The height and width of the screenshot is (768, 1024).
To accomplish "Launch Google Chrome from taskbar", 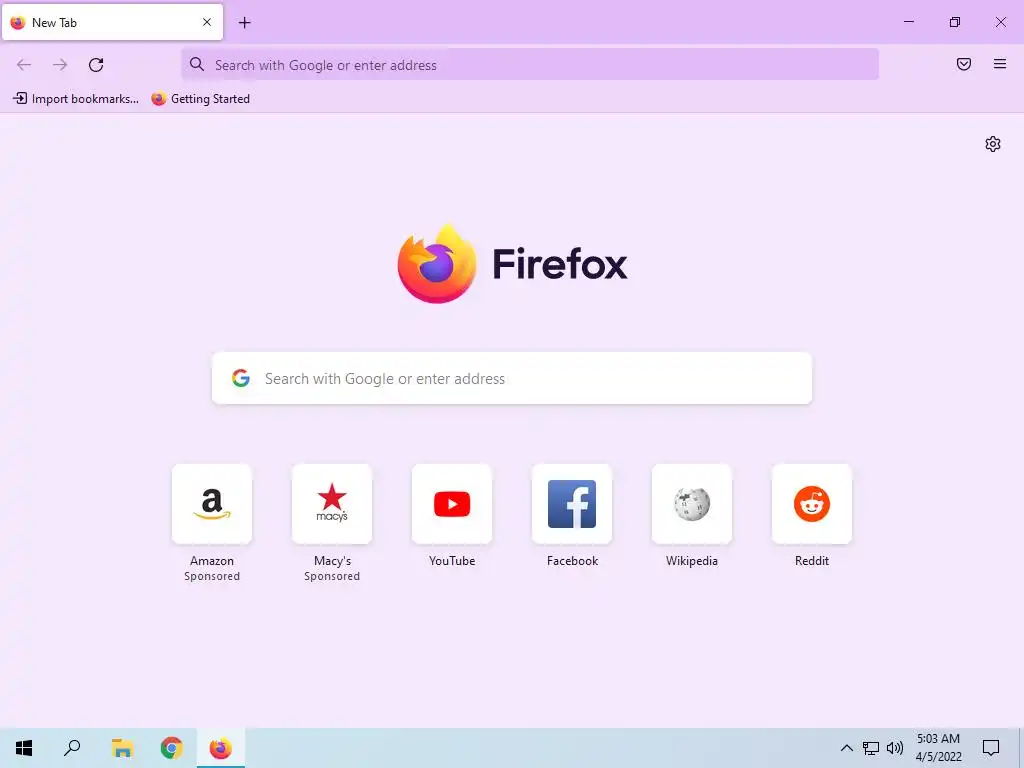I will click(x=171, y=748).
